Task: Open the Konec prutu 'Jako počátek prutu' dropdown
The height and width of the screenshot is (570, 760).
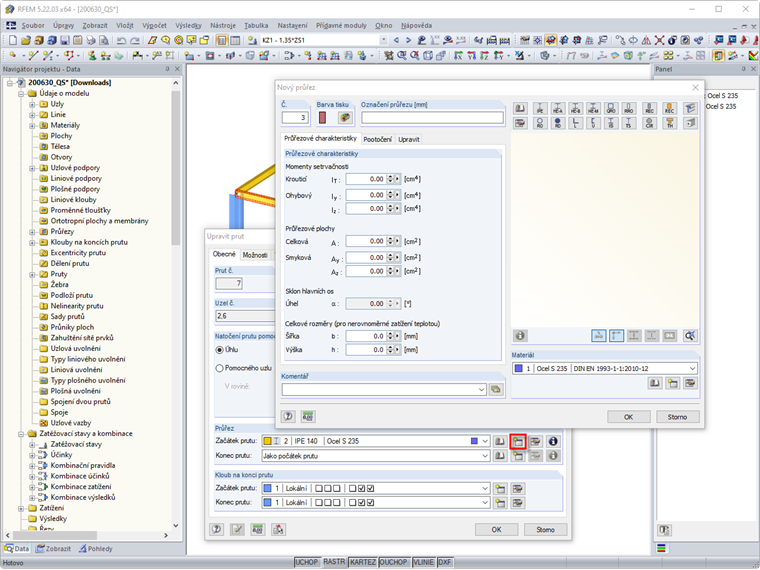Action: click(485, 456)
